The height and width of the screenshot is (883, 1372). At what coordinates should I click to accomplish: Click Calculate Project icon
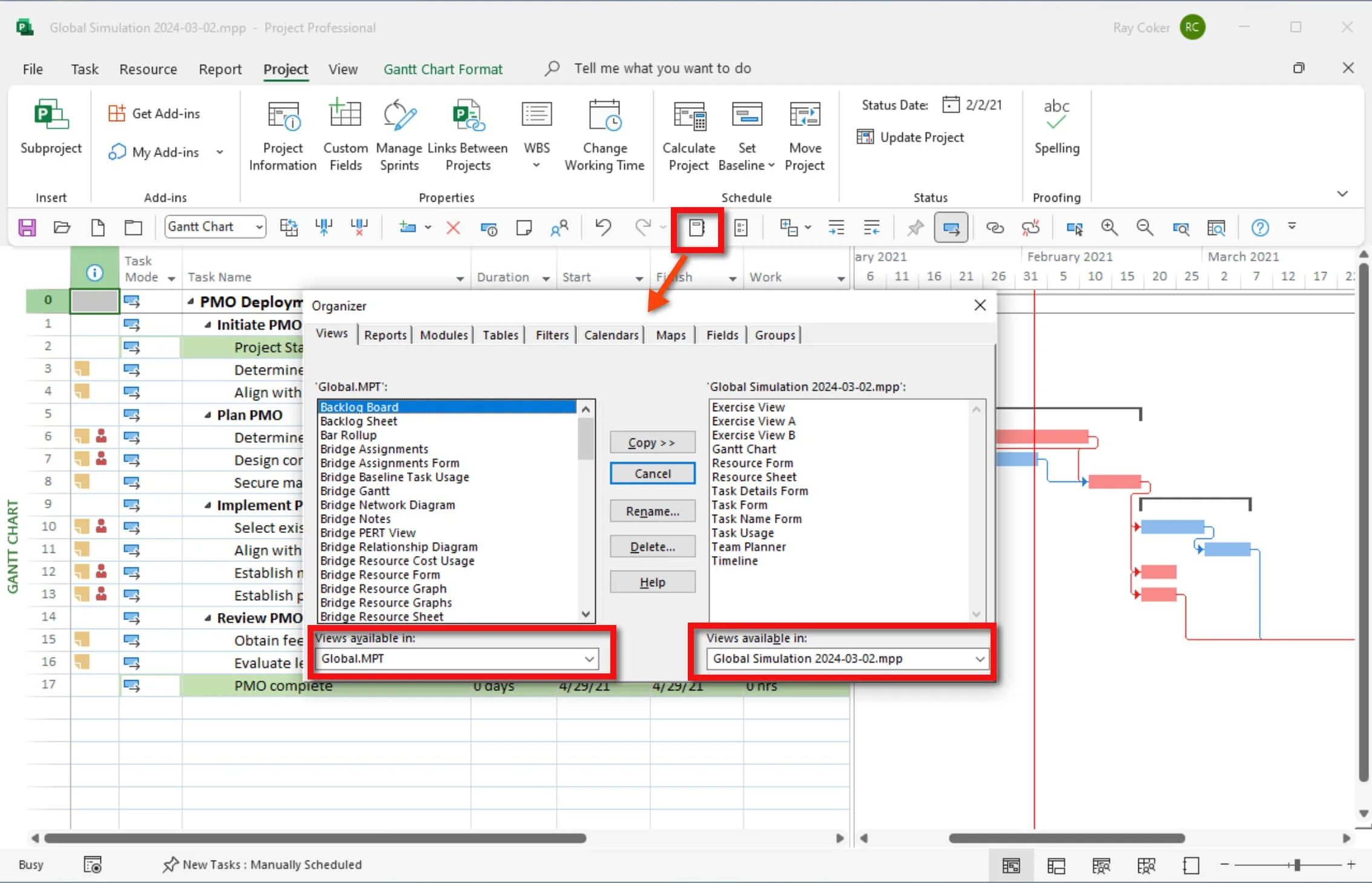click(x=688, y=136)
